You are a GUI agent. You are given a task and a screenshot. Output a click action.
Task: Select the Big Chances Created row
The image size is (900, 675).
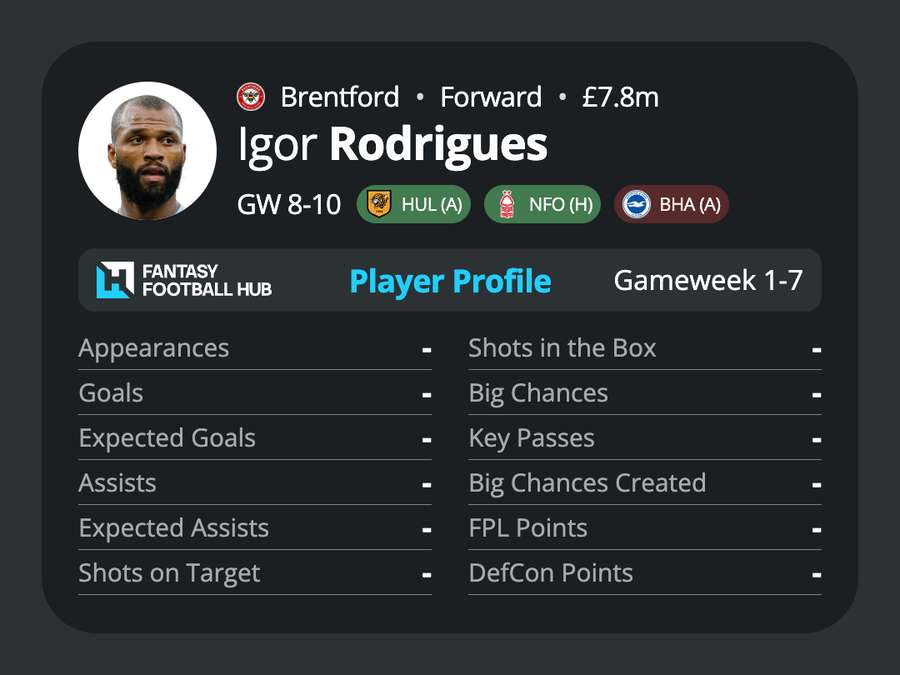pyautogui.click(x=645, y=483)
